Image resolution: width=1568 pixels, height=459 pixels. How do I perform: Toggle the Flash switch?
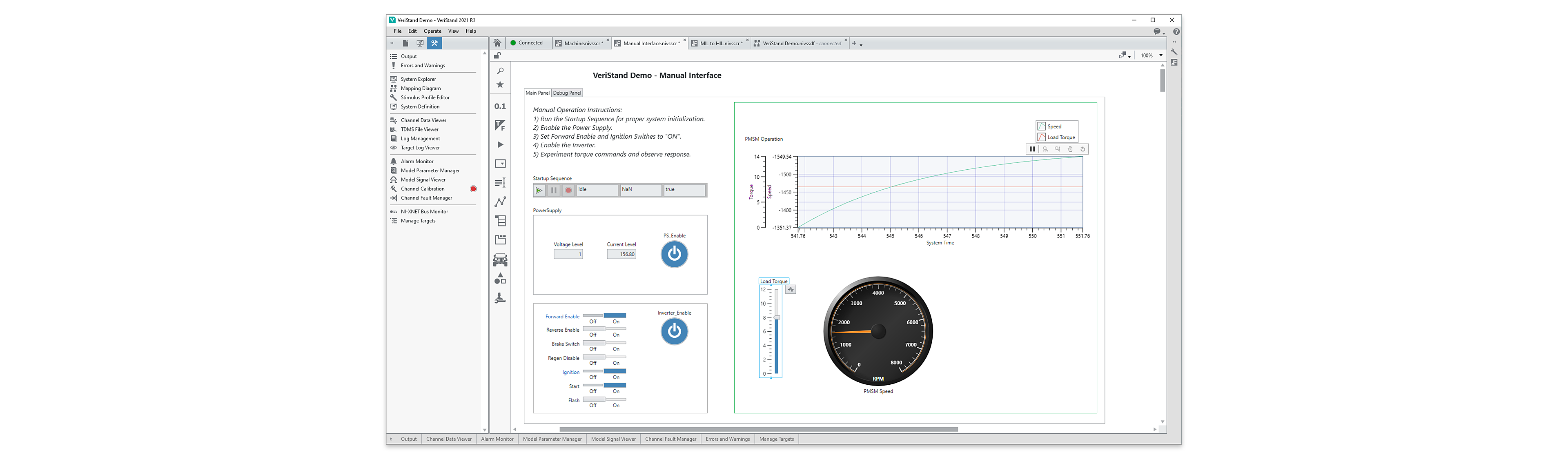click(x=604, y=399)
